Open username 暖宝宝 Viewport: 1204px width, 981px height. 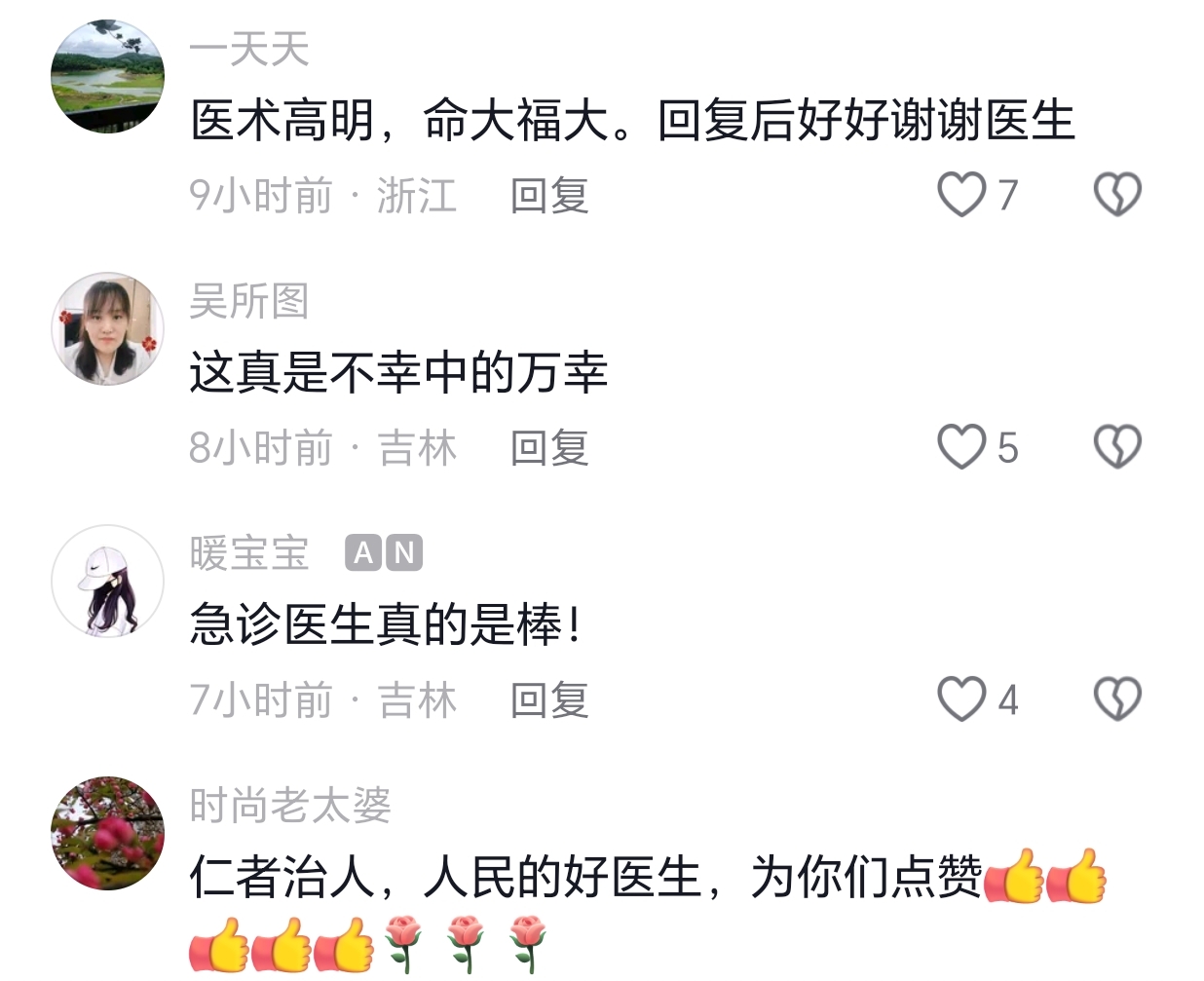click(249, 553)
